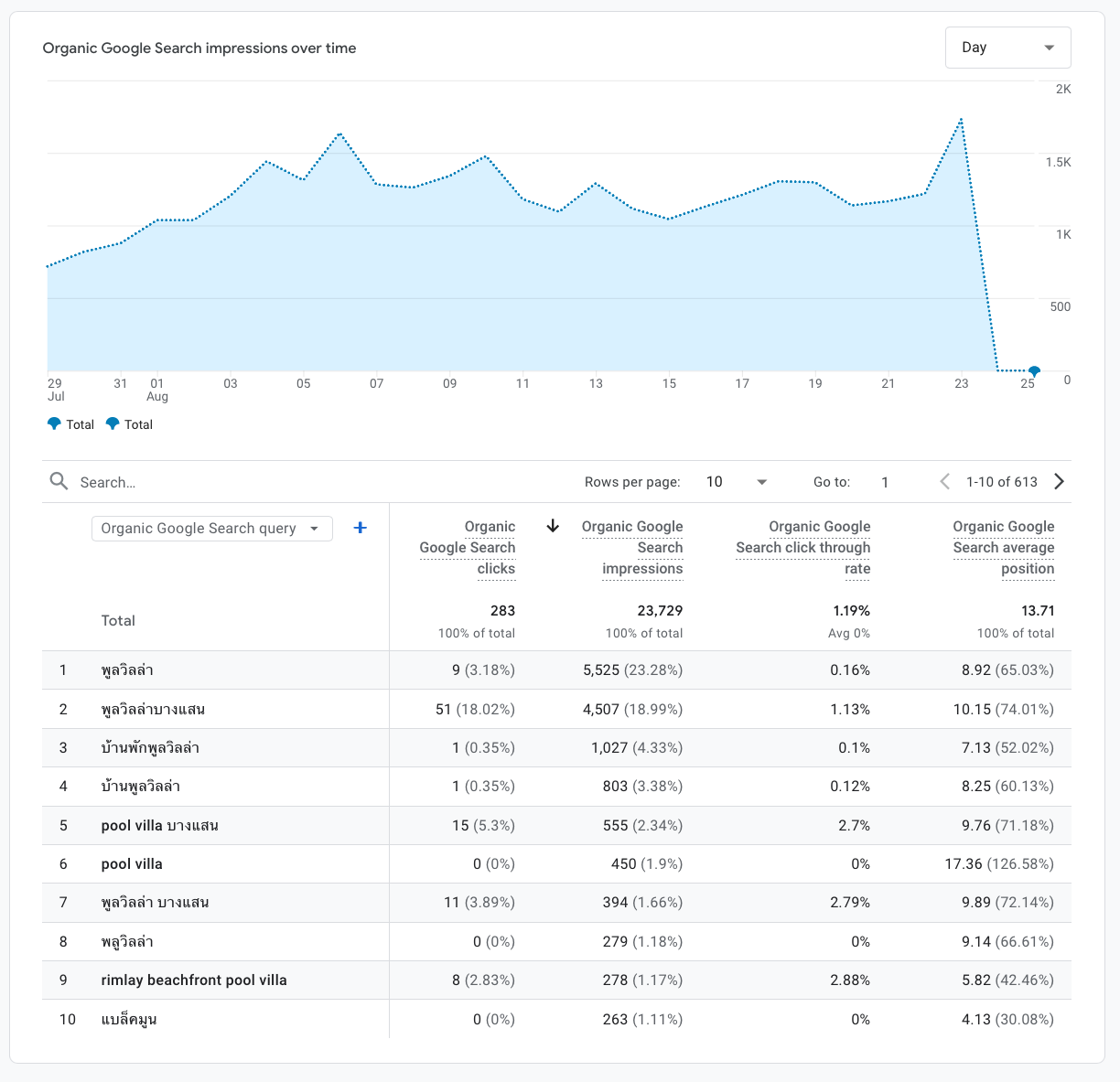Sort by Organic Google Search clicks column
The width and height of the screenshot is (1120, 1082).
click(x=468, y=547)
